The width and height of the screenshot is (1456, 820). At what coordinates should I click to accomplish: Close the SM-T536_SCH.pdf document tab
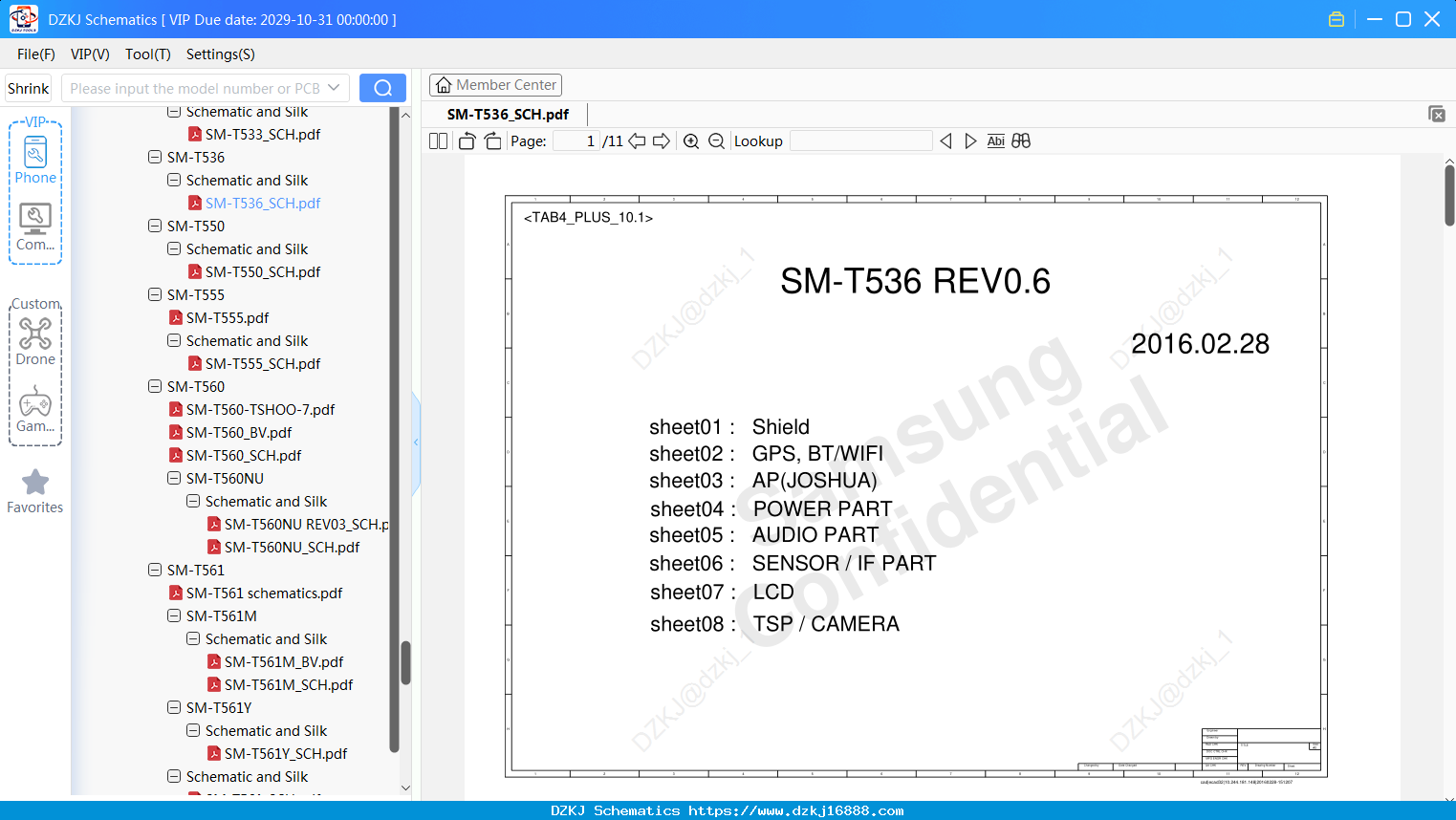pos(1437,114)
